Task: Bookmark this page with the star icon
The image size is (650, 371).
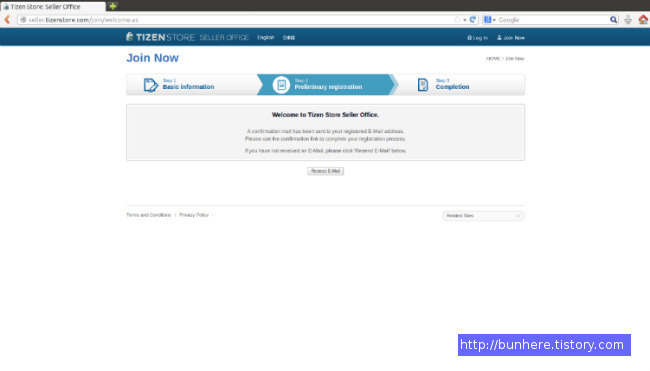Action: (457, 19)
